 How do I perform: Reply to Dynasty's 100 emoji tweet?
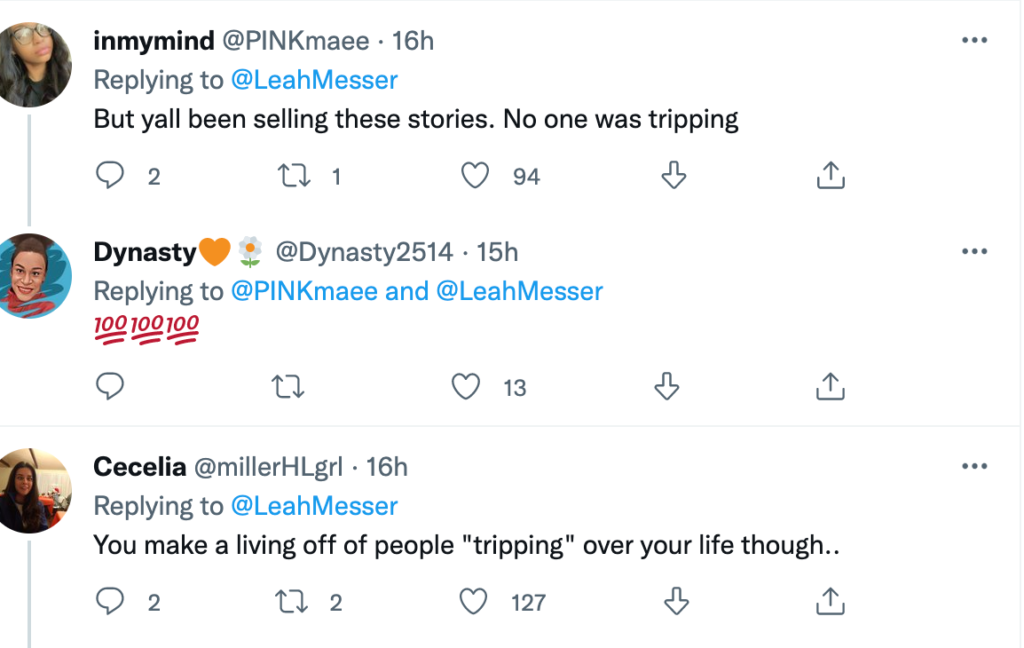coord(109,386)
